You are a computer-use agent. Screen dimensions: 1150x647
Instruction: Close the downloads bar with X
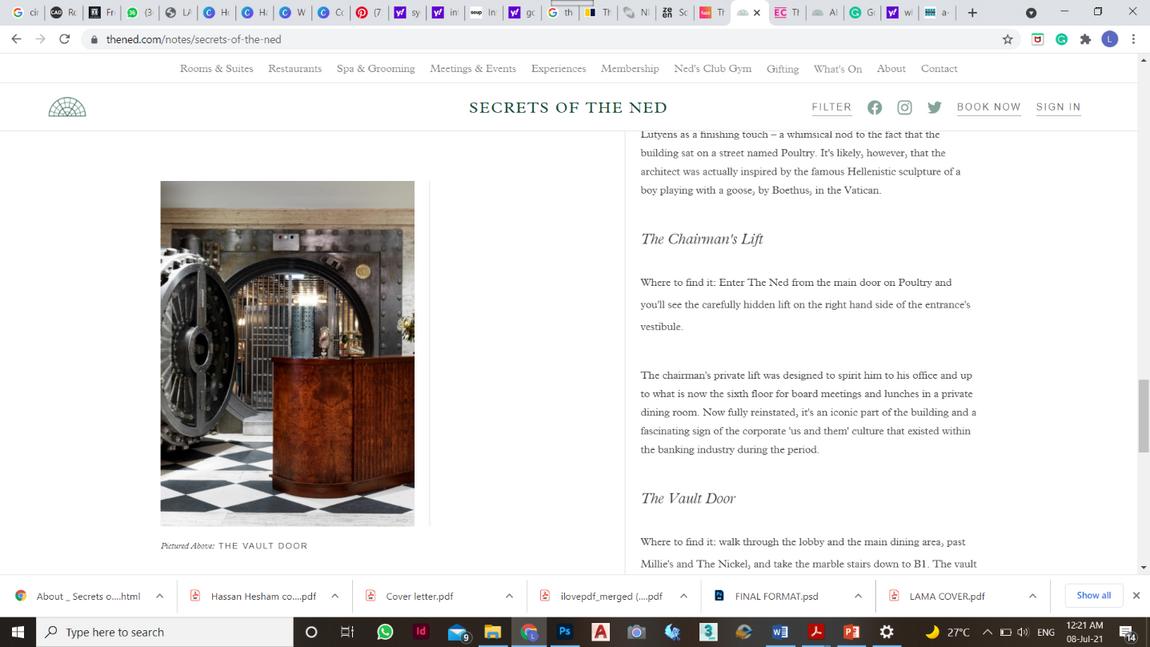tap(1136, 596)
